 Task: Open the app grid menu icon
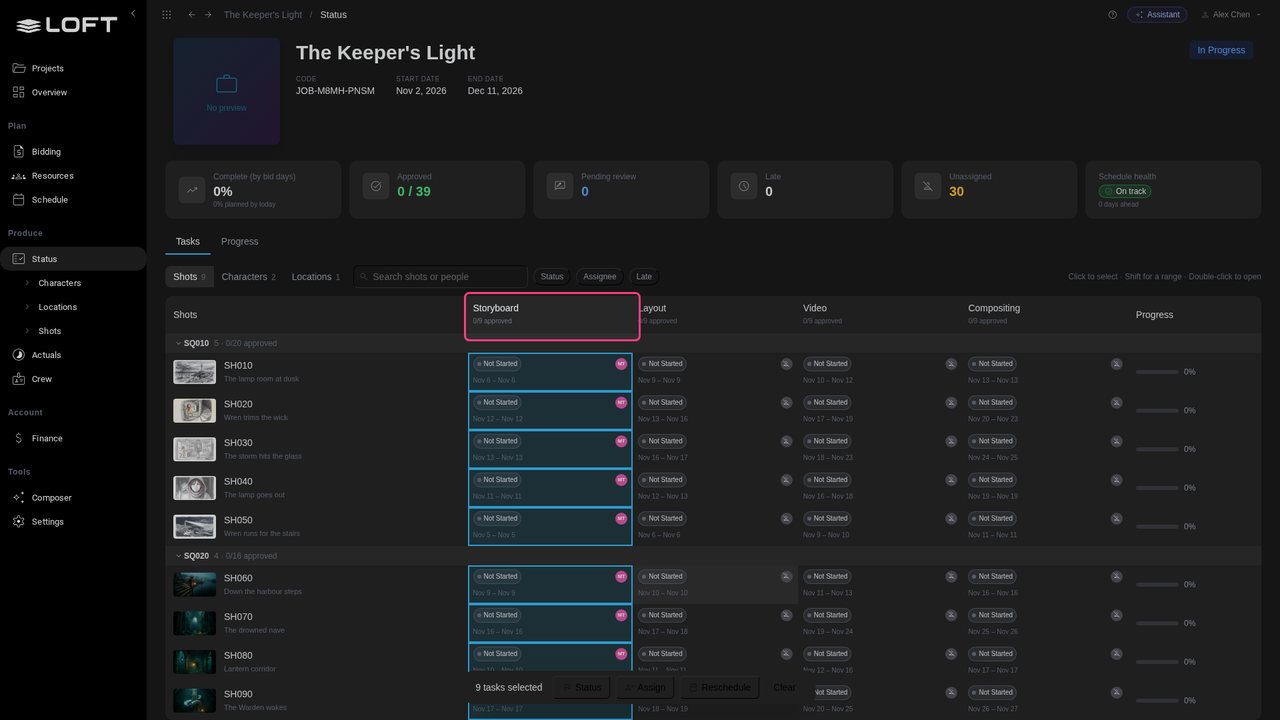[166, 15]
